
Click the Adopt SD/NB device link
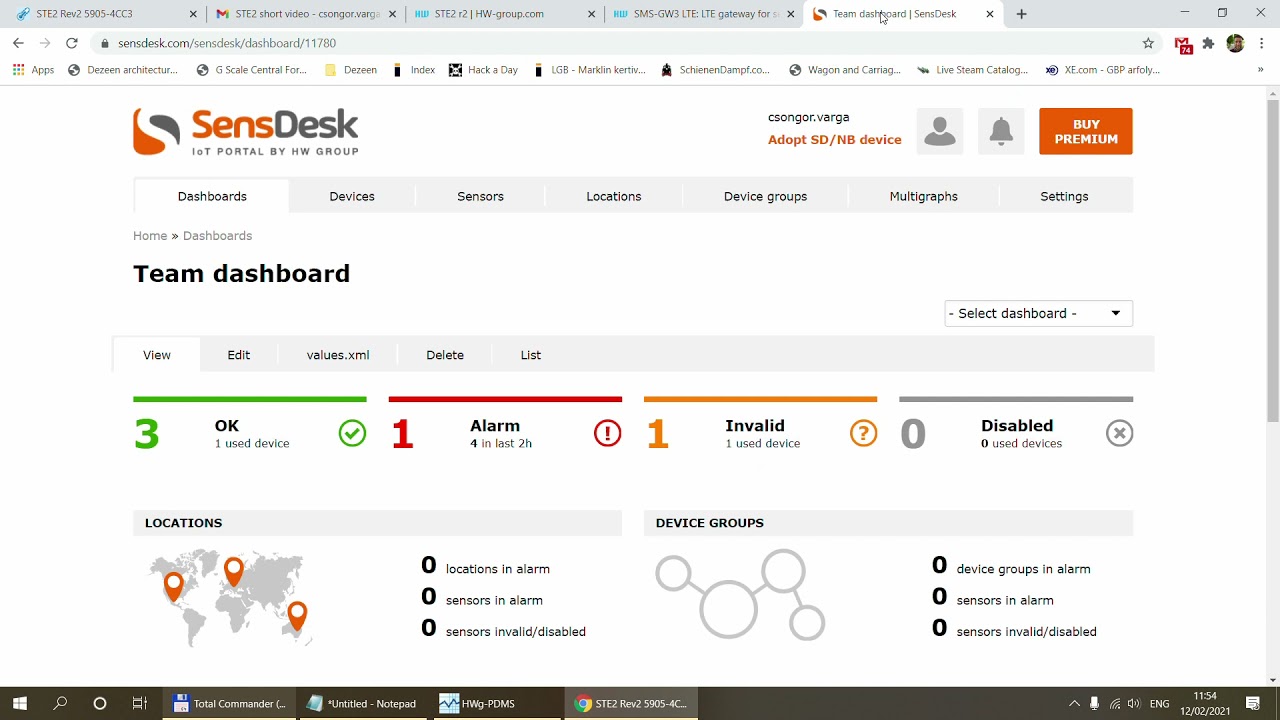click(835, 140)
